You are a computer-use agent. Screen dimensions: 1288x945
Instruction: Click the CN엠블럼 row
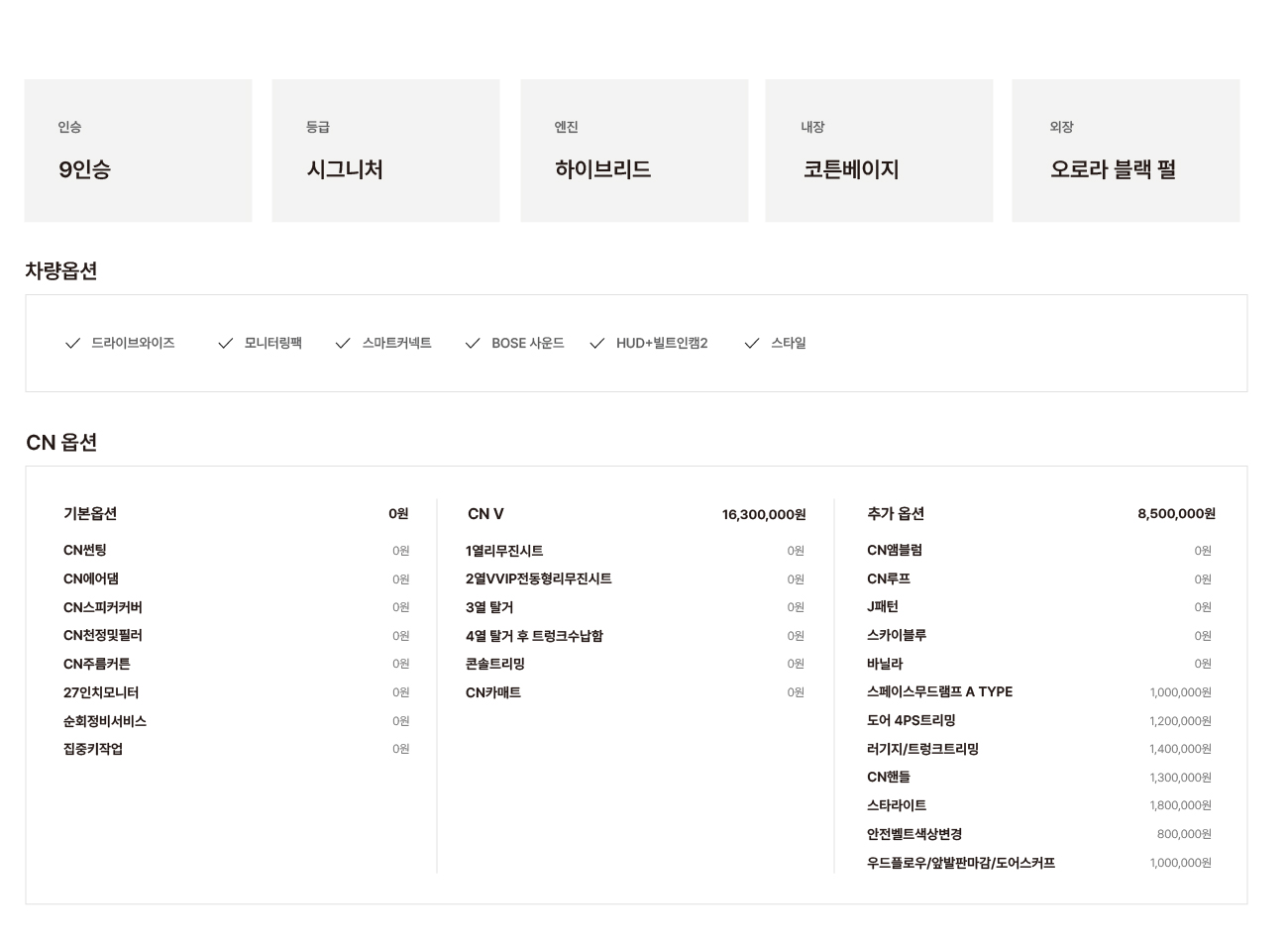point(1039,550)
